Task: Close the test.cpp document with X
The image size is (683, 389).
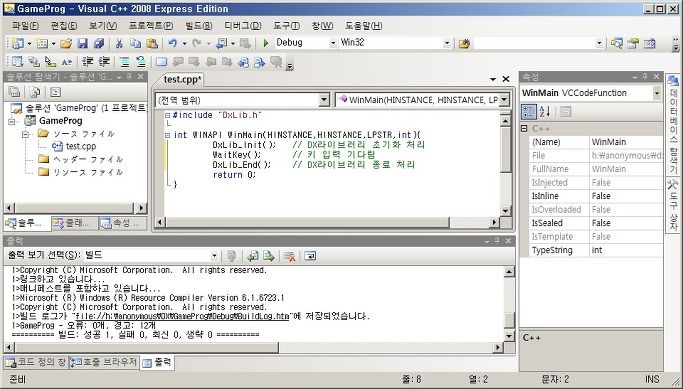Action: [x=506, y=79]
